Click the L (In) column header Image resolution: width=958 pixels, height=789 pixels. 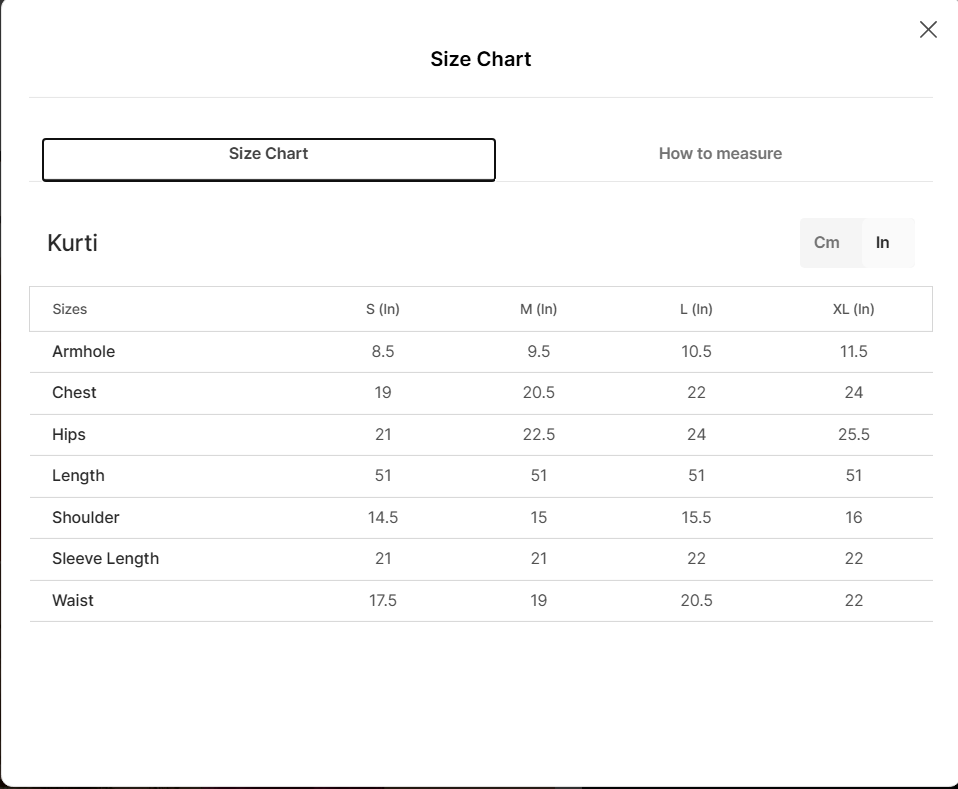click(696, 309)
